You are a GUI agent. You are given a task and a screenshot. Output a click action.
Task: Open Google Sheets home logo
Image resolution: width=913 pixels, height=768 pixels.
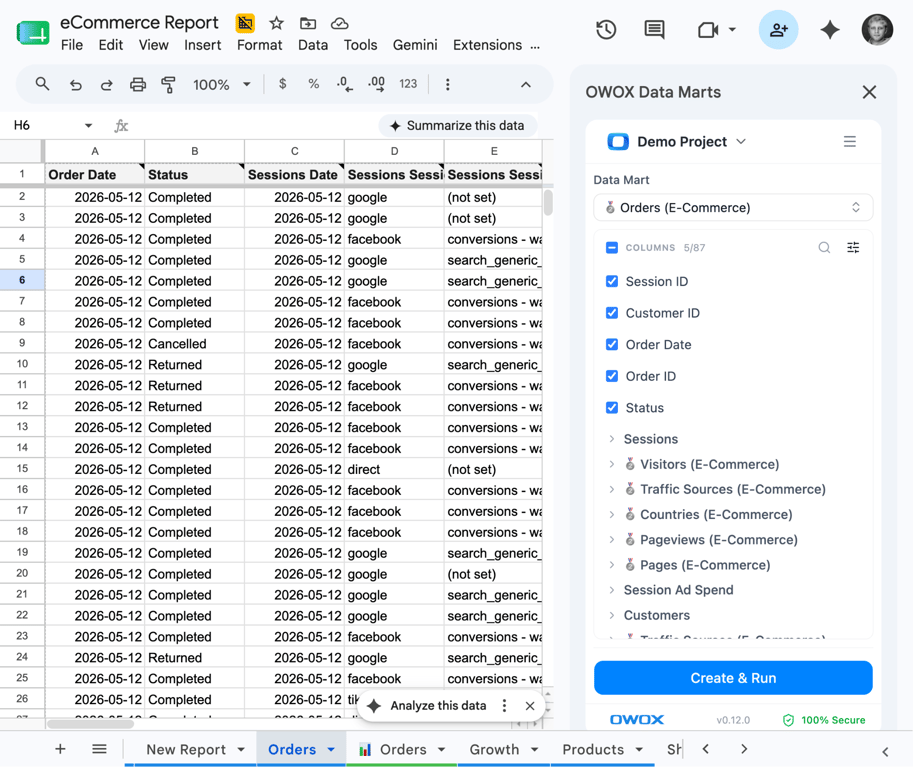point(33,33)
